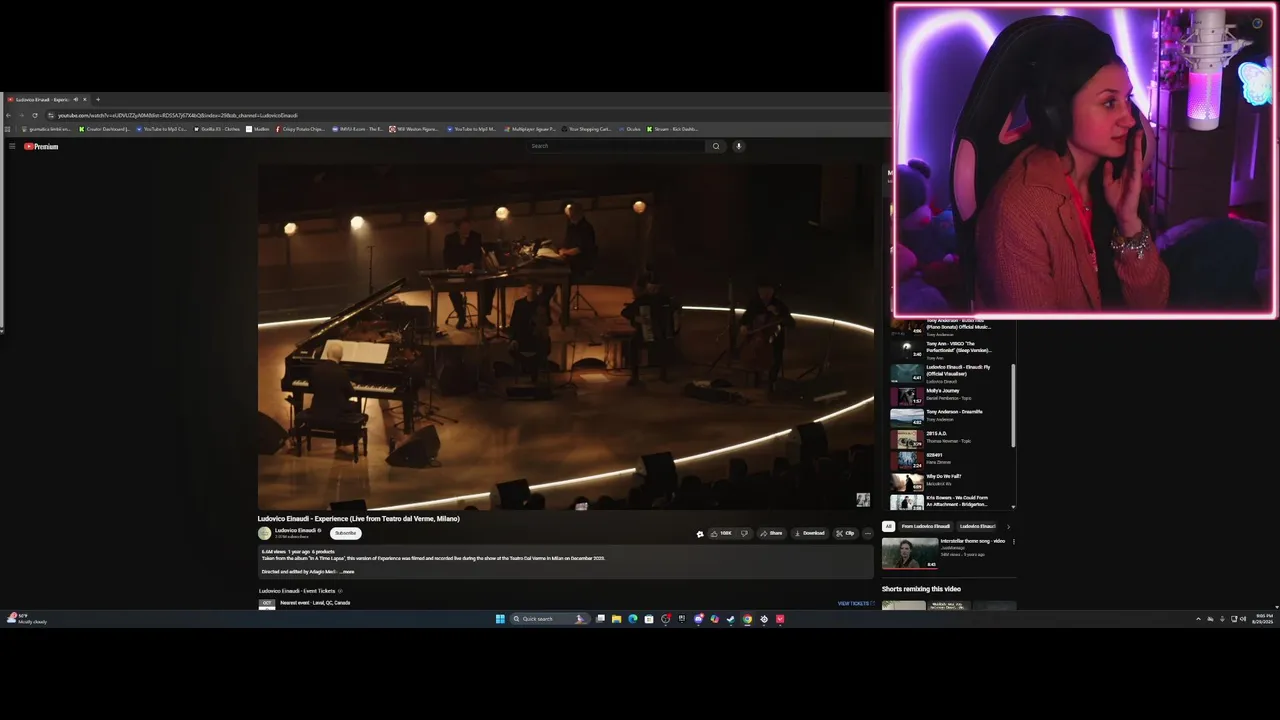The height and width of the screenshot is (720, 1280).
Task: Open the Creator Dashboard bookmark
Action: click(105, 129)
